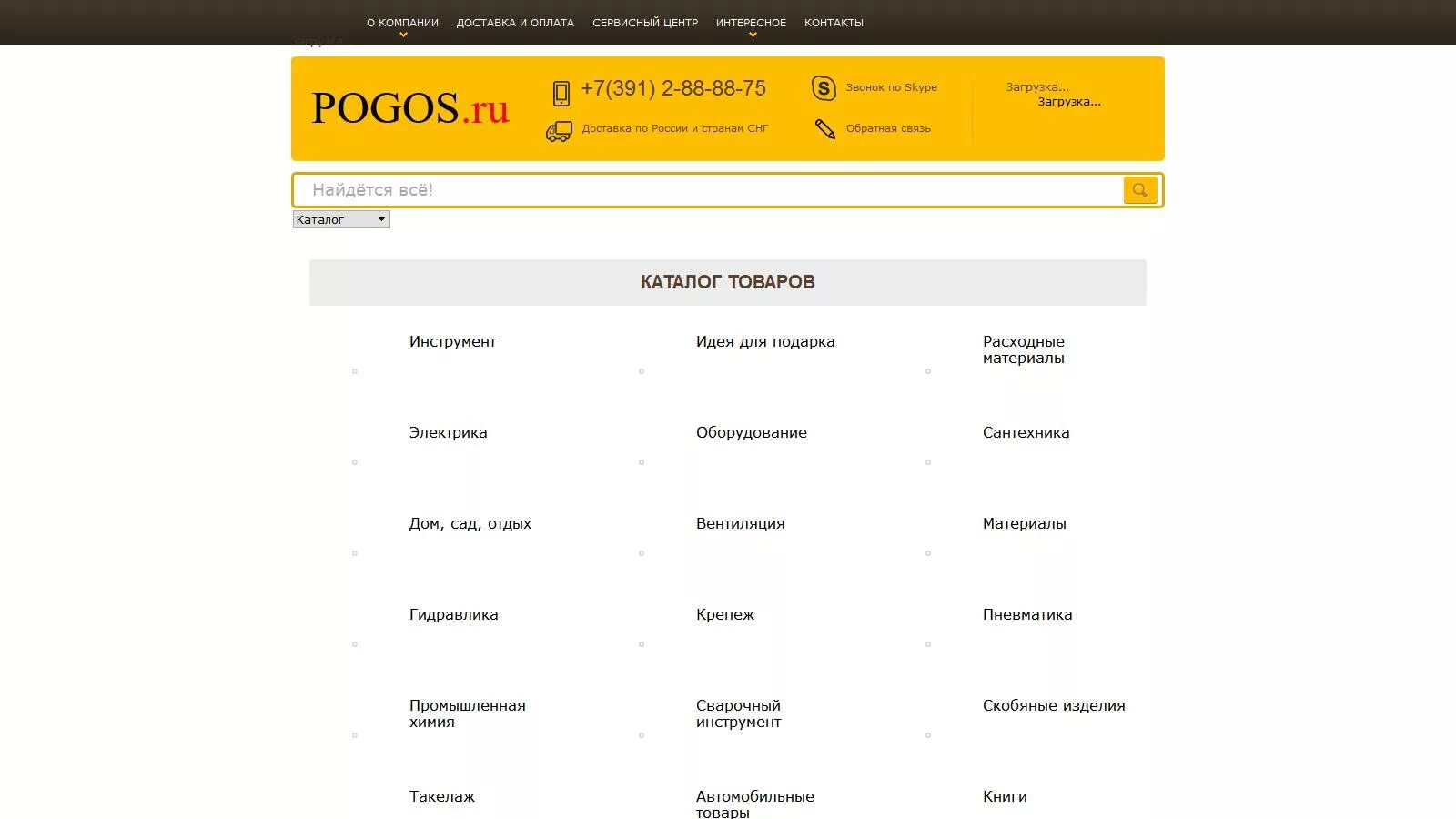Open the Скобяные изделия category
Viewport: 1456px width, 819px height.
pos(1054,705)
